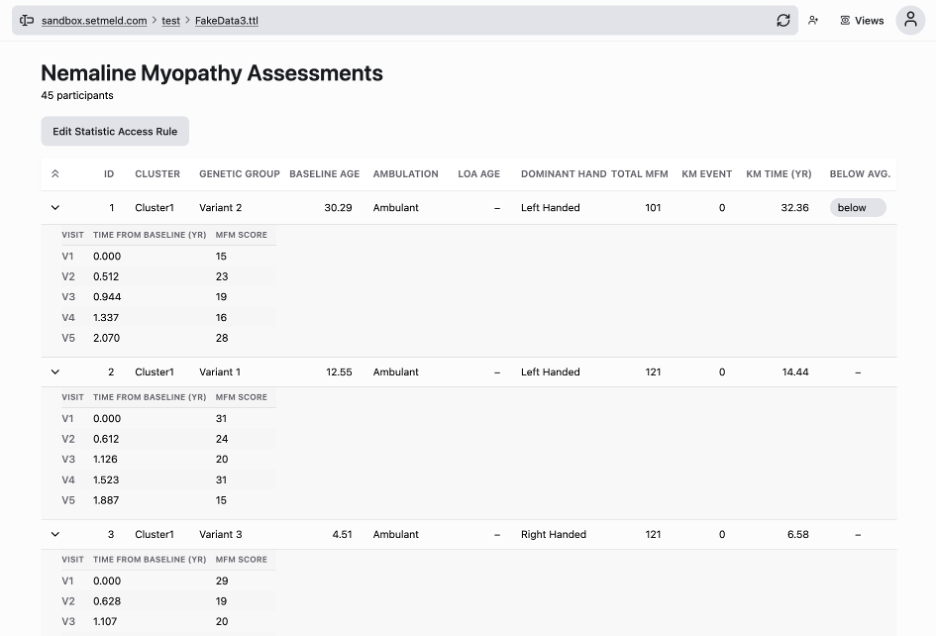Click the KM TIME (YR) column header
This screenshot has width=936, height=636.
pos(778,174)
